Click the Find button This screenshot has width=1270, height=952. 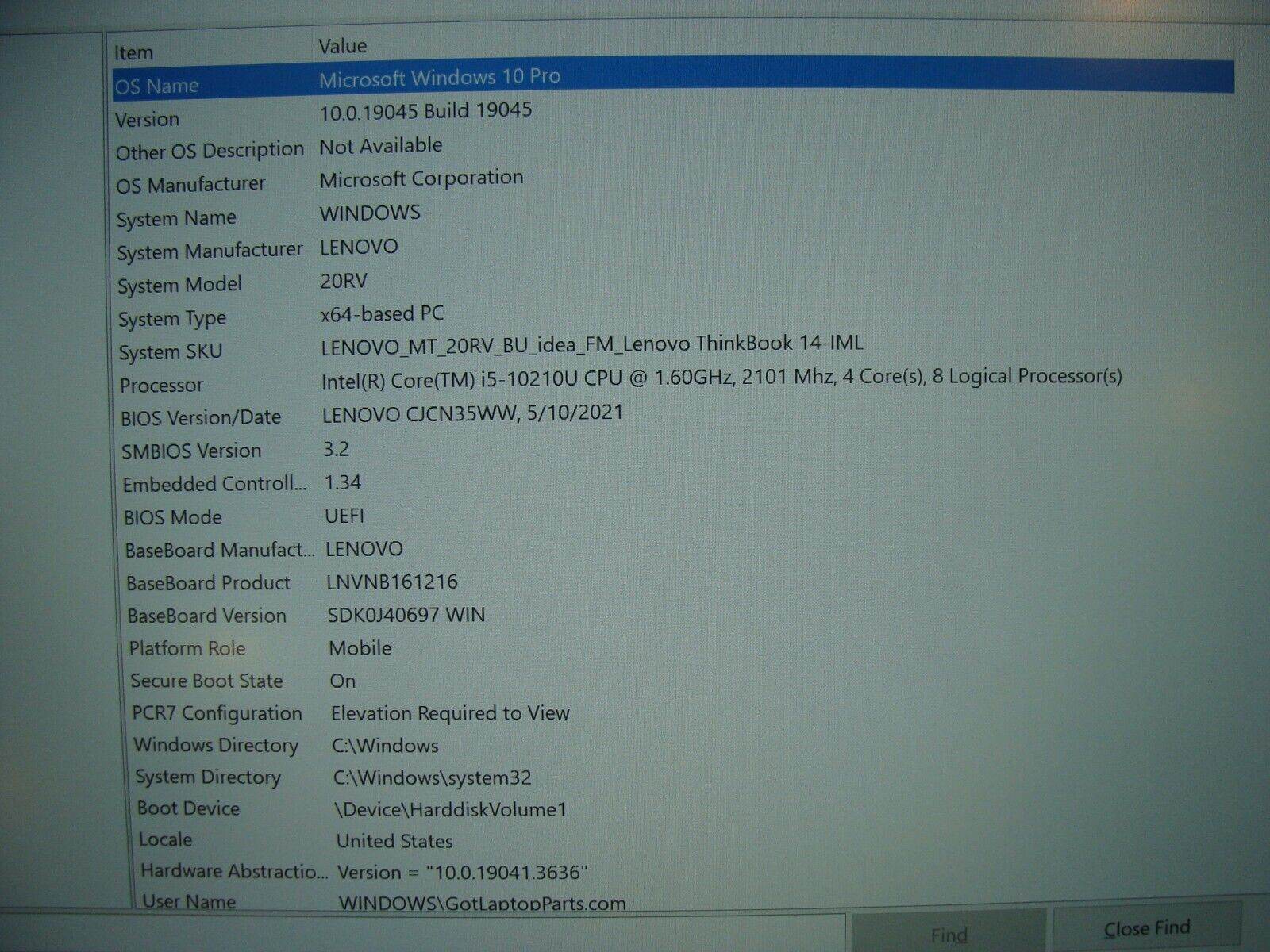click(x=950, y=935)
